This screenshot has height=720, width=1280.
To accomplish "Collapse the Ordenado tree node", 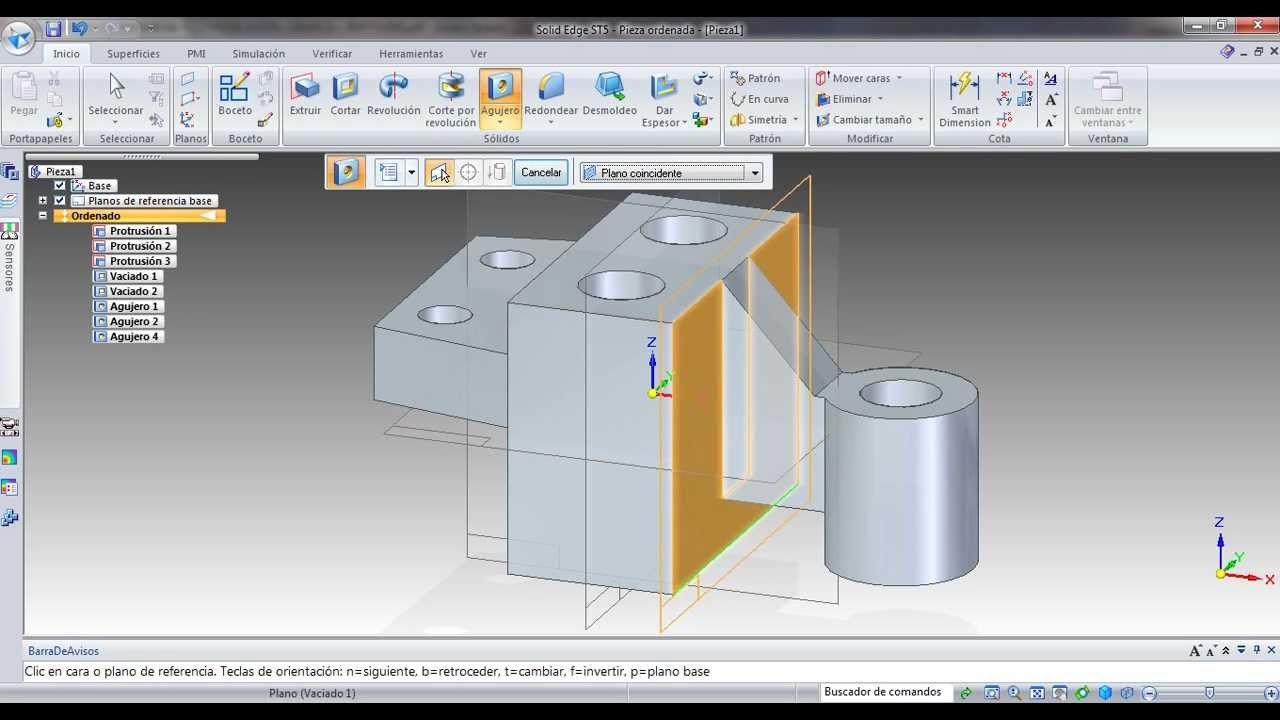I will (x=43, y=216).
